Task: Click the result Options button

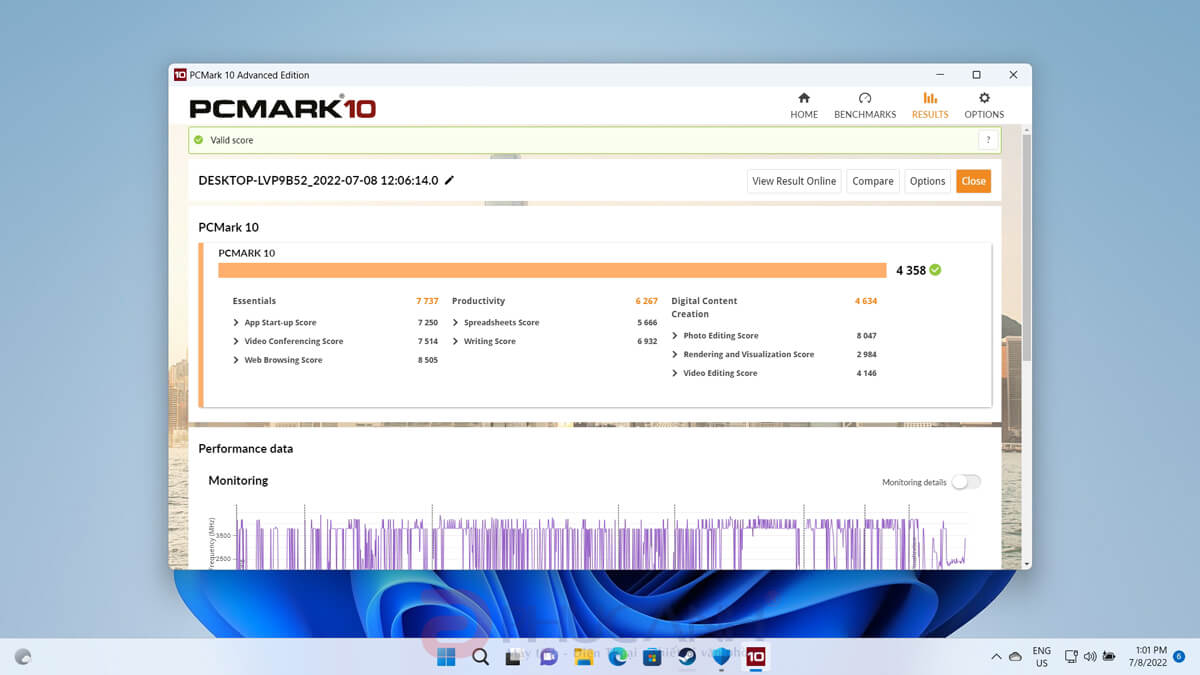Action: [927, 181]
